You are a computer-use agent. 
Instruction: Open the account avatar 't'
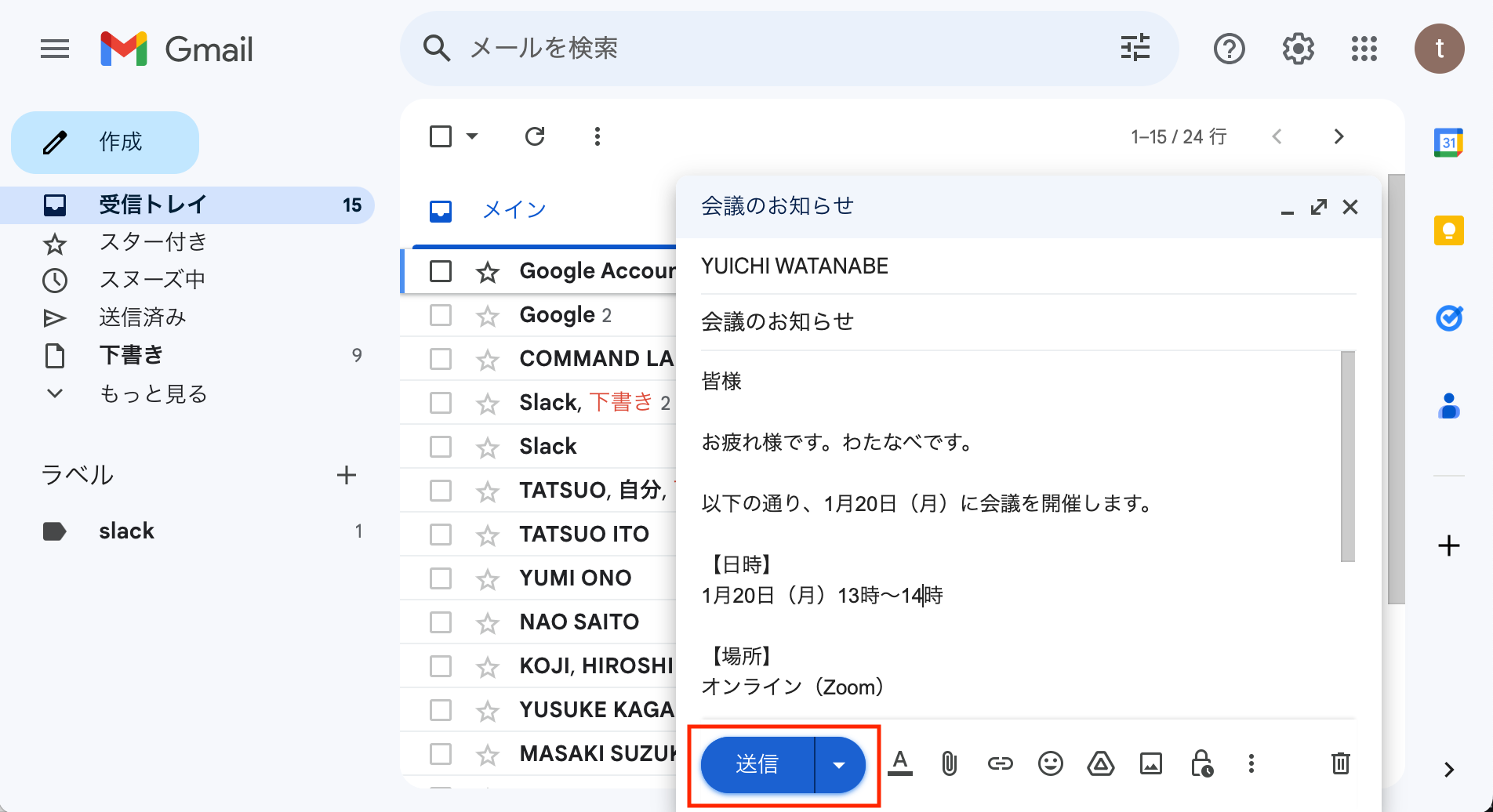click(x=1439, y=49)
